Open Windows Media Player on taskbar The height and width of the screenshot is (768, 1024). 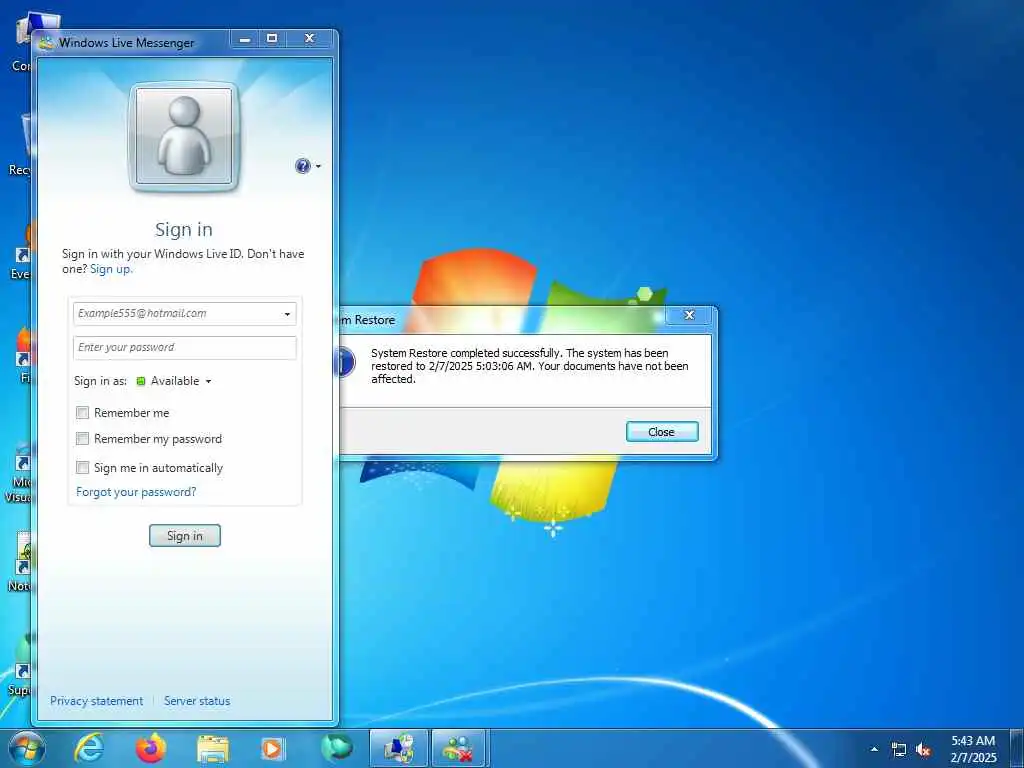coord(272,749)
